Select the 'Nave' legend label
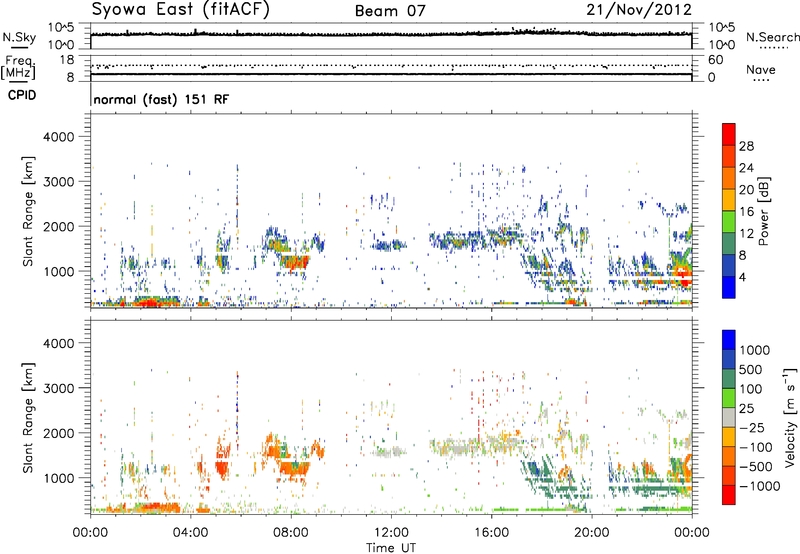The height and width of the screenshot is (554, 800). tap(761, 70)
